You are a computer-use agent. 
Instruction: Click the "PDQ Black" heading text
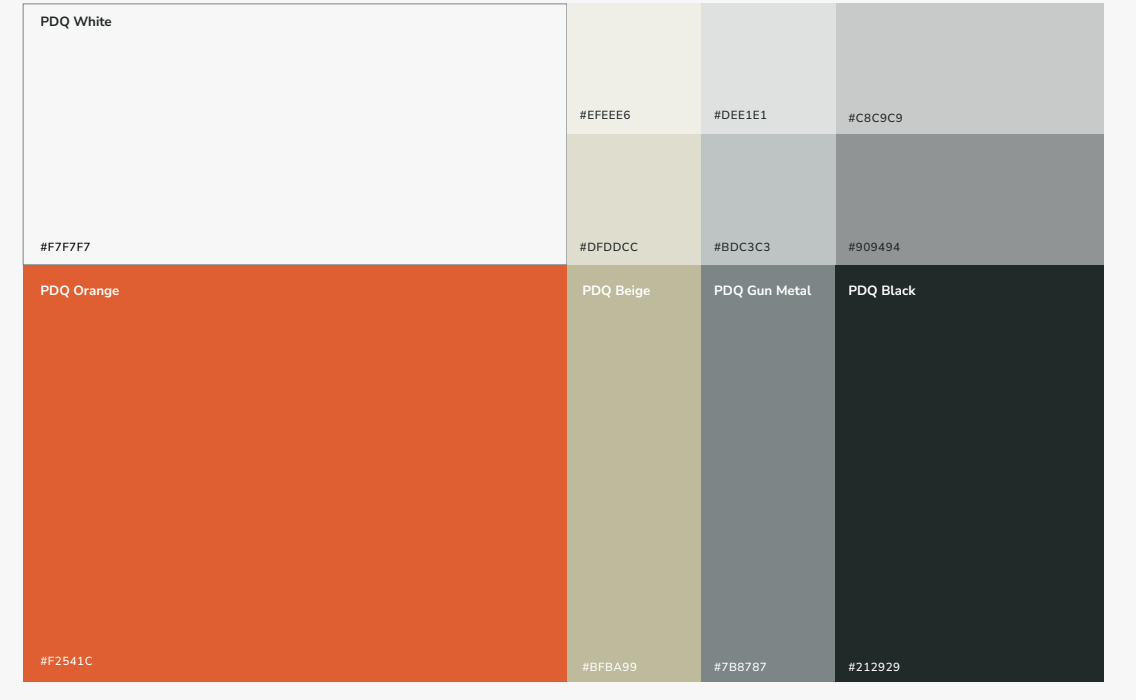point(882,291)
